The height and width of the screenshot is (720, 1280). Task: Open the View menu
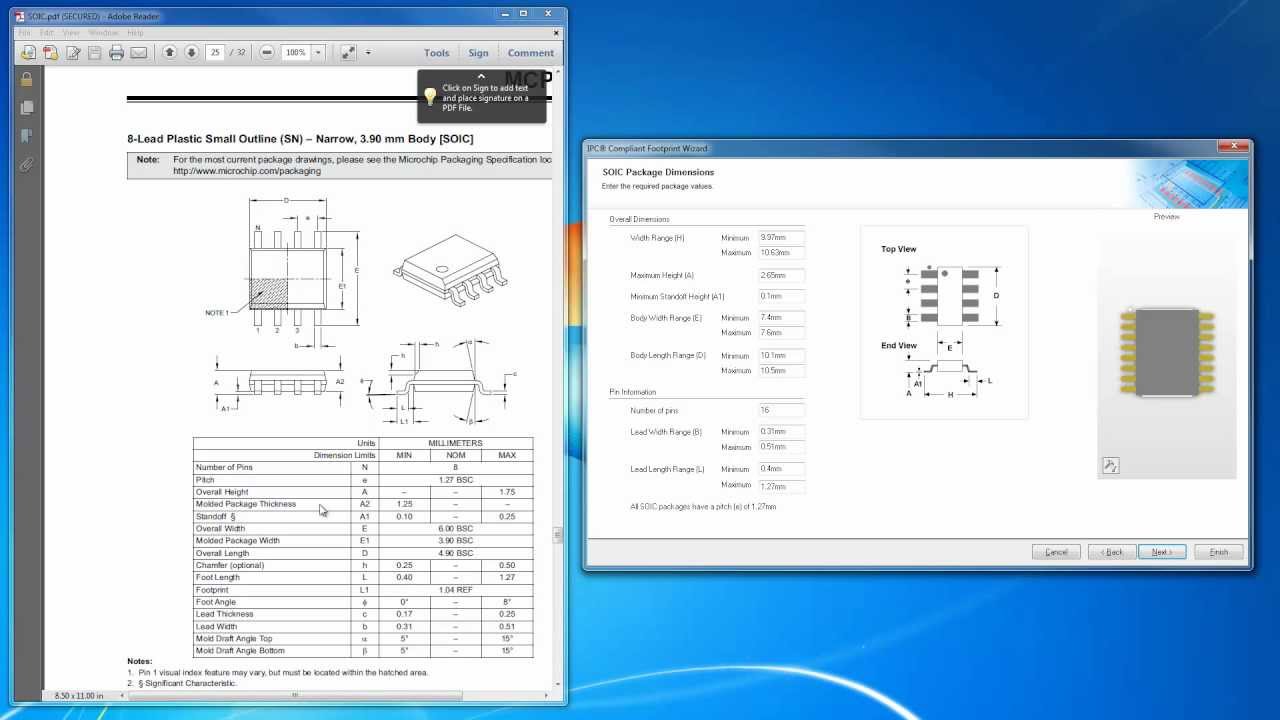(x=71, y=33)
